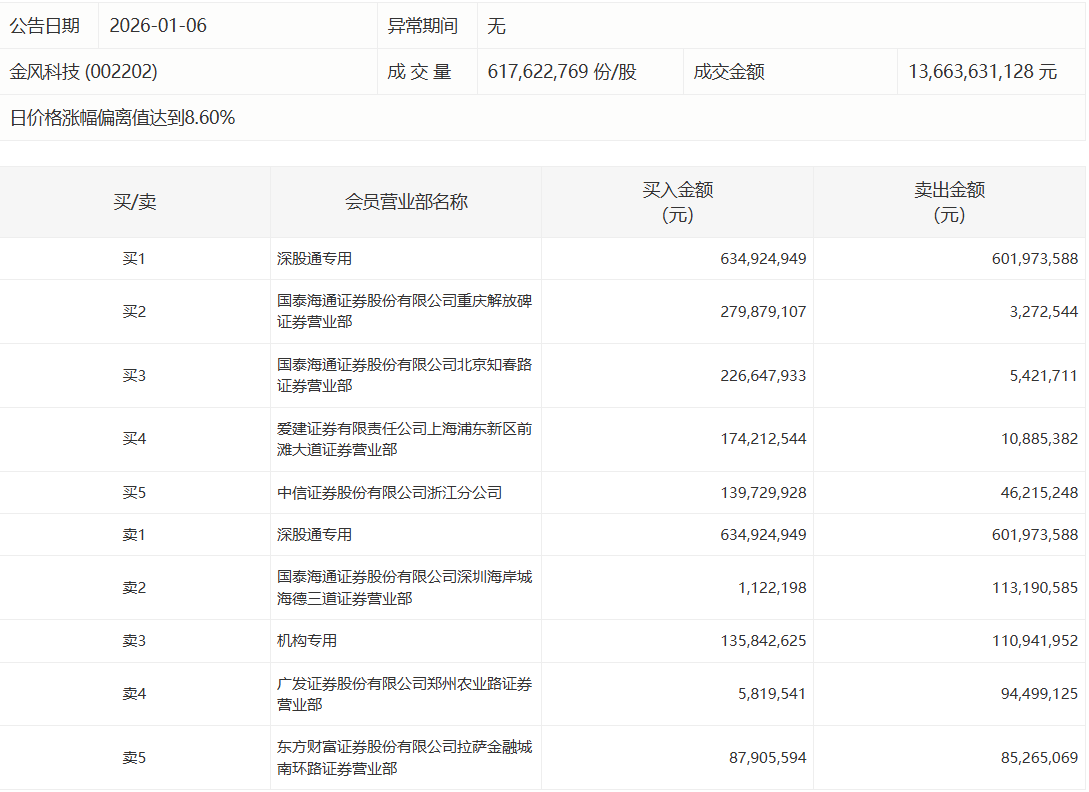The height and width of the screenshot is (792, 1089).
Task: Click the 买4 row label
Action: point(134,438)
